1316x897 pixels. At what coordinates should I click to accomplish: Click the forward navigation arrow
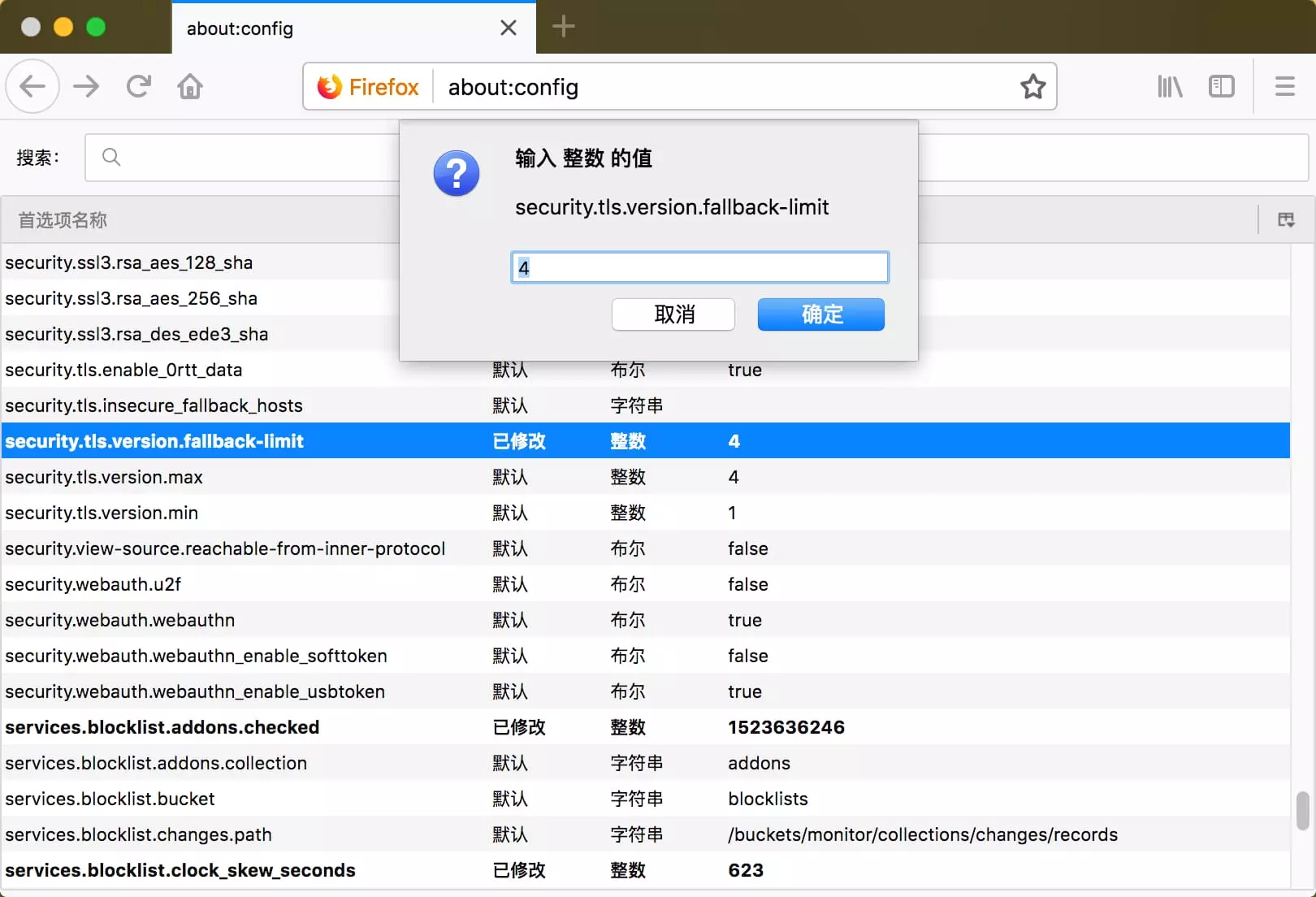(x=86, y=86)
